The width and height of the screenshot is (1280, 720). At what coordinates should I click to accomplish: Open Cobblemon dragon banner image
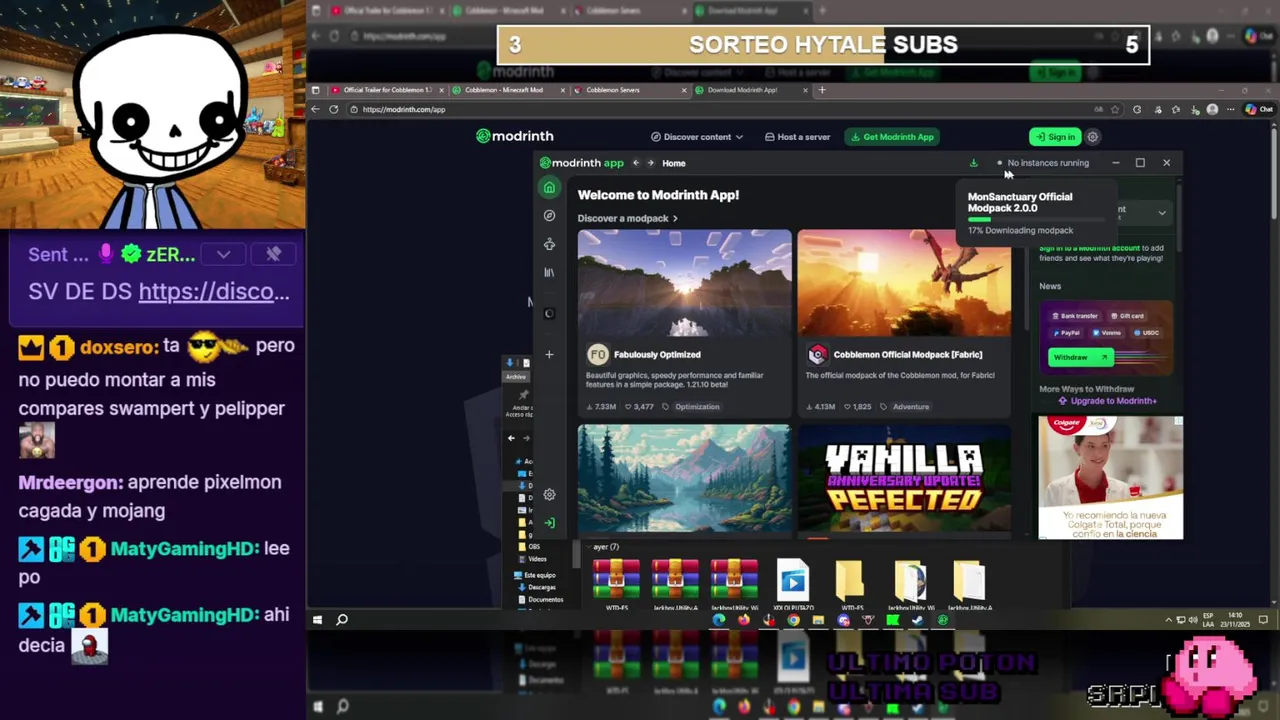[x=904, y=283]
